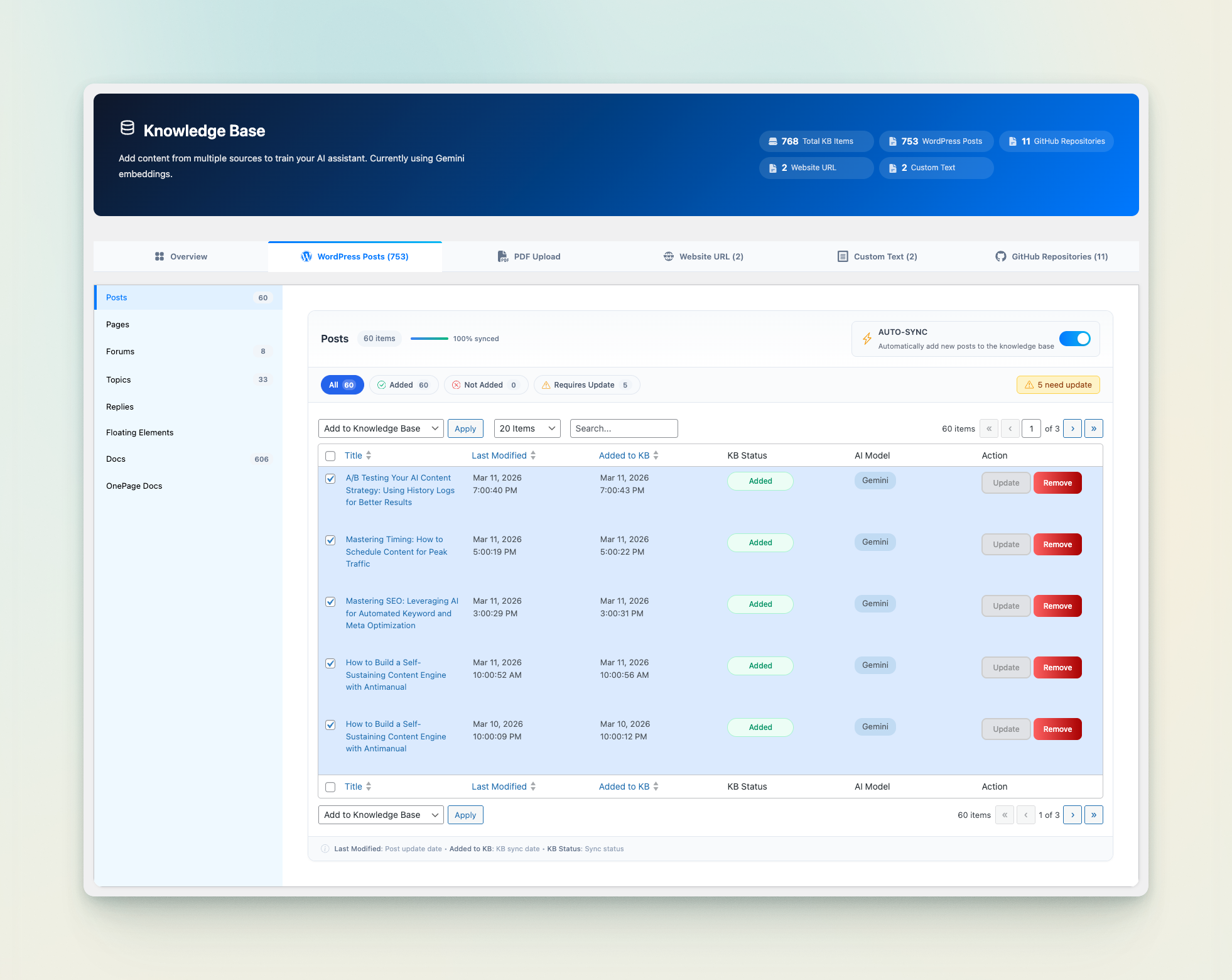Go to last page with top double-arrow
Image resolution: width=1232 pixels, height=980 pixels.
coord(1093,428)
